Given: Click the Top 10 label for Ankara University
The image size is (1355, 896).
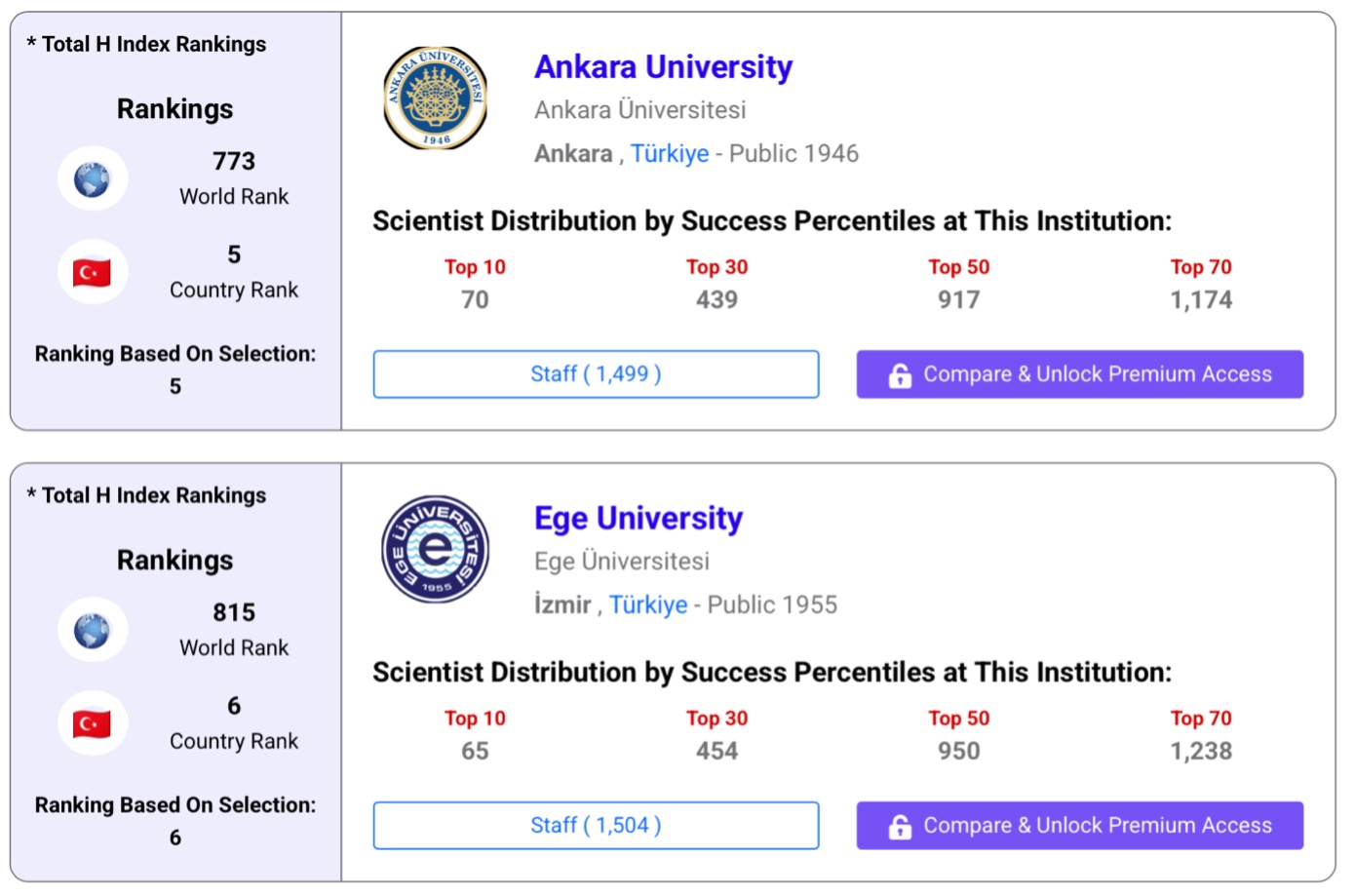Looking at the screenshot, I should (475, 267).
